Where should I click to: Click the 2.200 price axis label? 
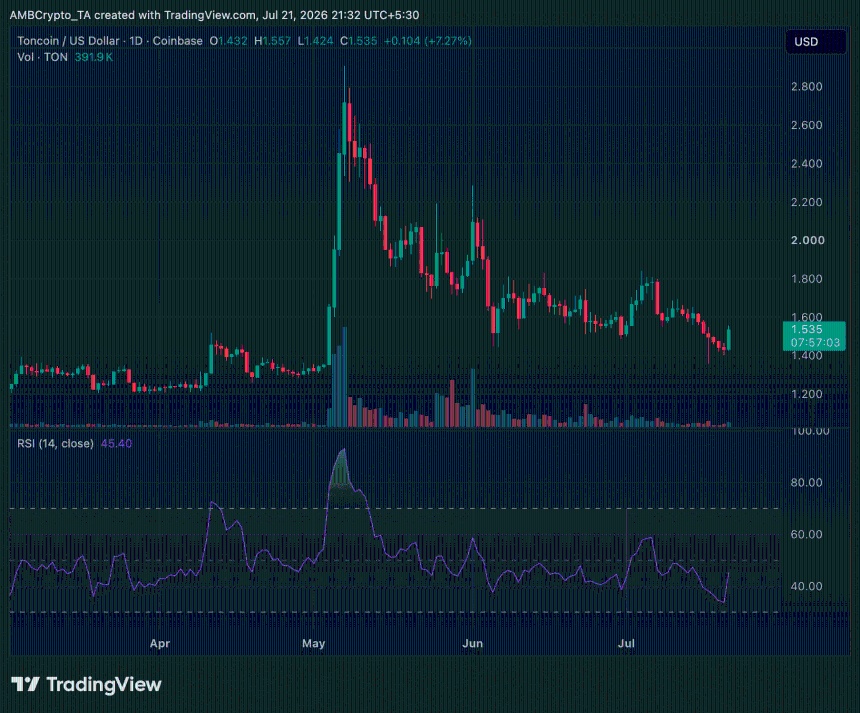(806, 202)
